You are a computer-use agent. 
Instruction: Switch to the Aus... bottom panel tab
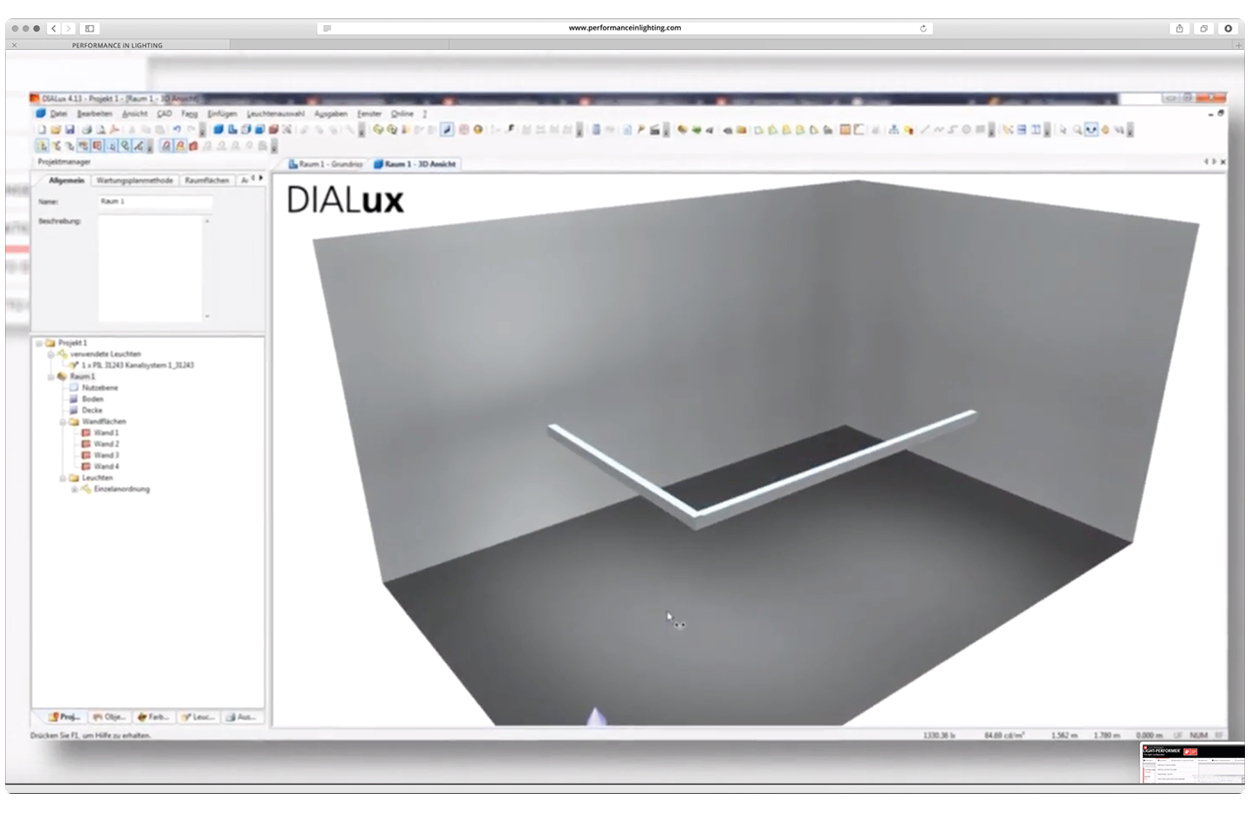241,717
